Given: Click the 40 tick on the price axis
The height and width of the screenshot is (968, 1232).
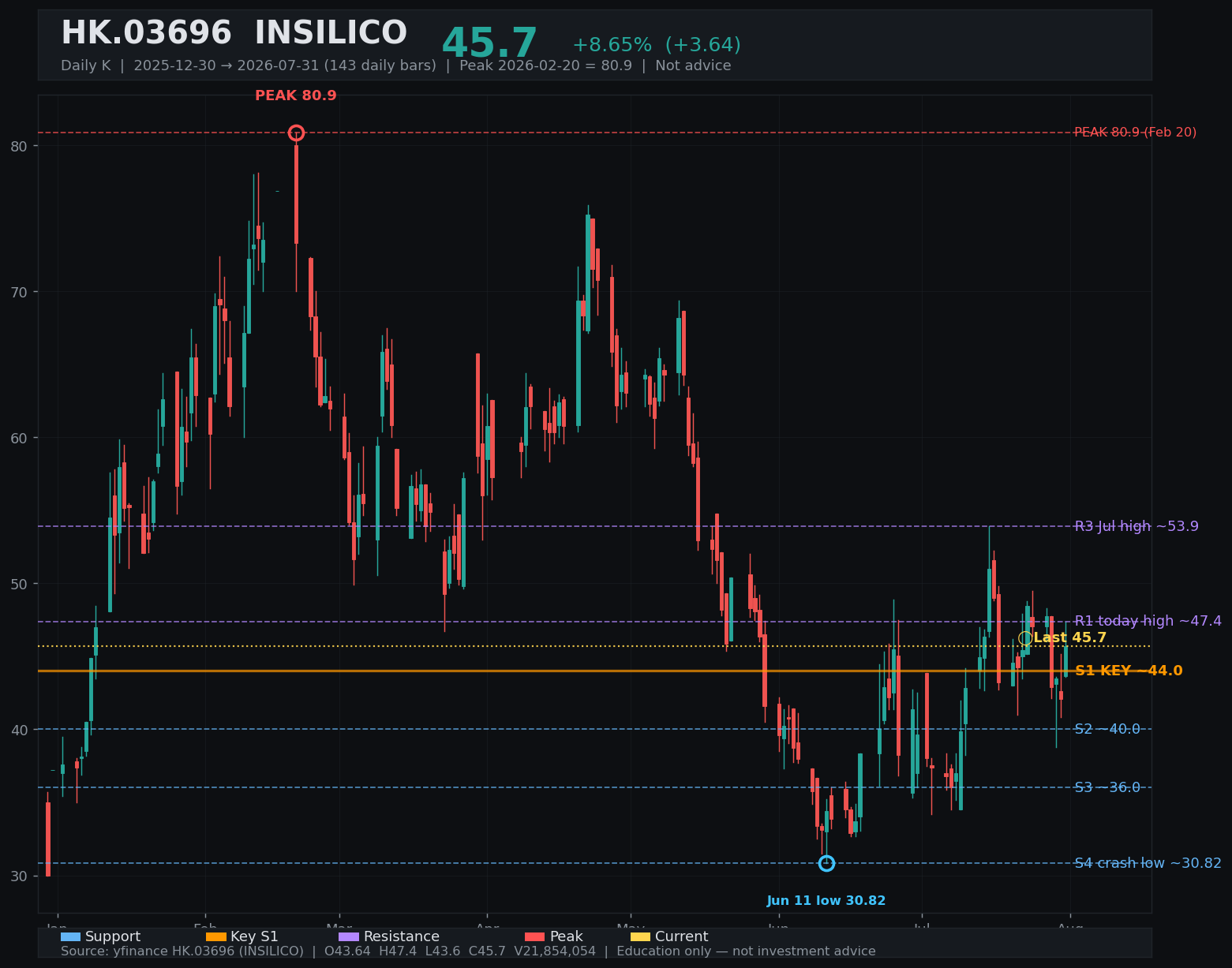Looking at the screenshot, I should pos(19,730).
